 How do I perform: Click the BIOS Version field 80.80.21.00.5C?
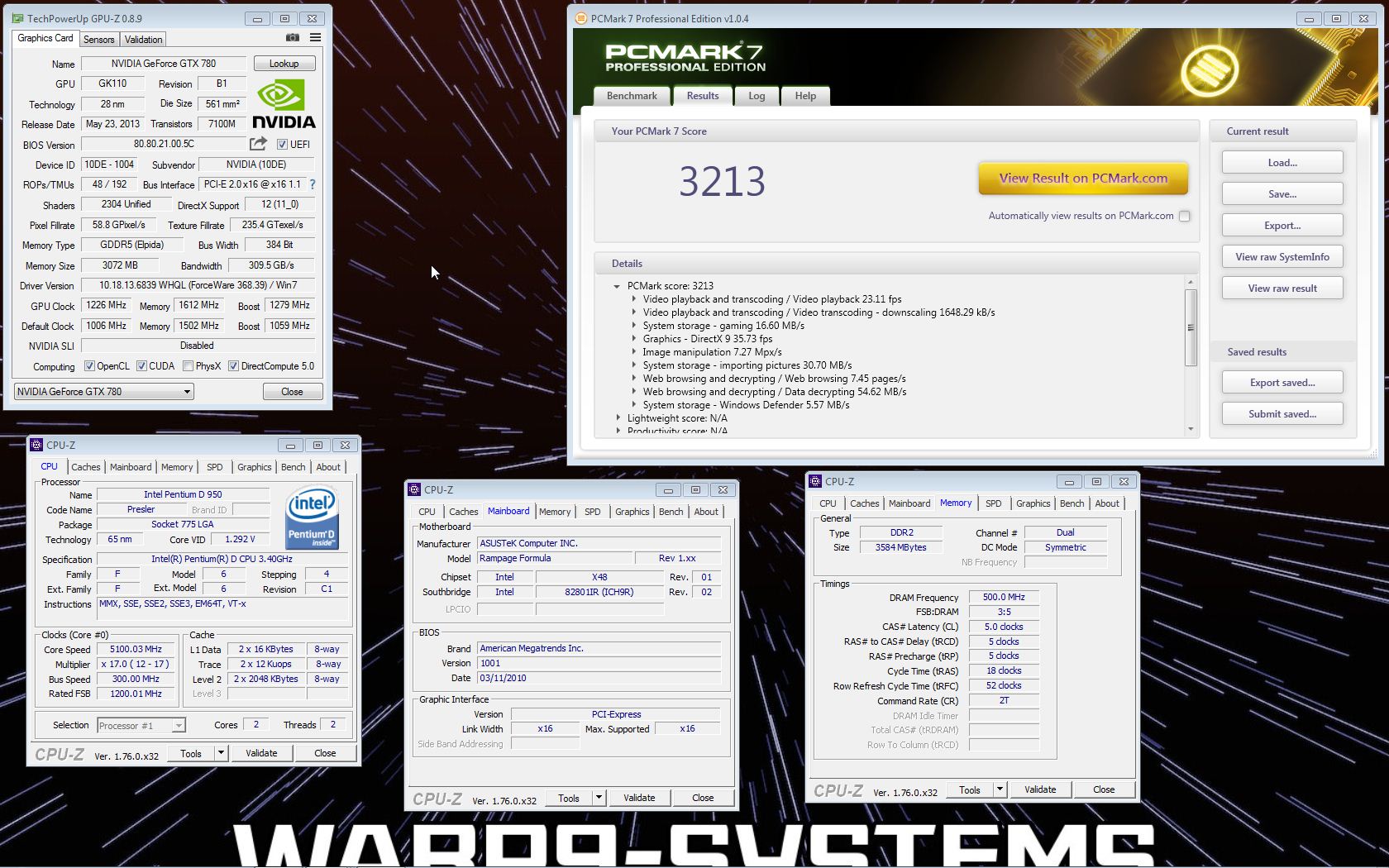(164, 144)
